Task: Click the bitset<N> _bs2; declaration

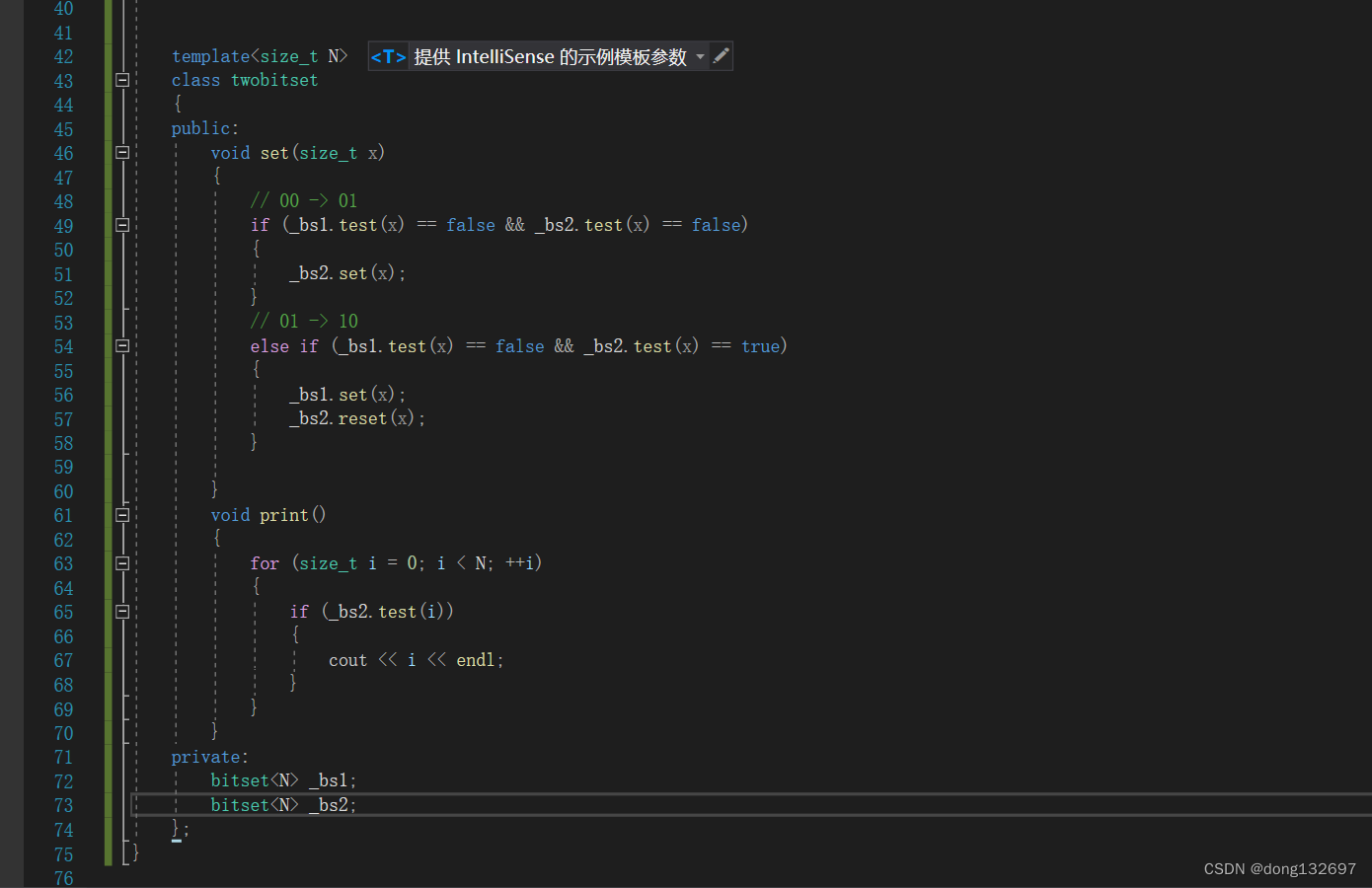Action: 283,805
